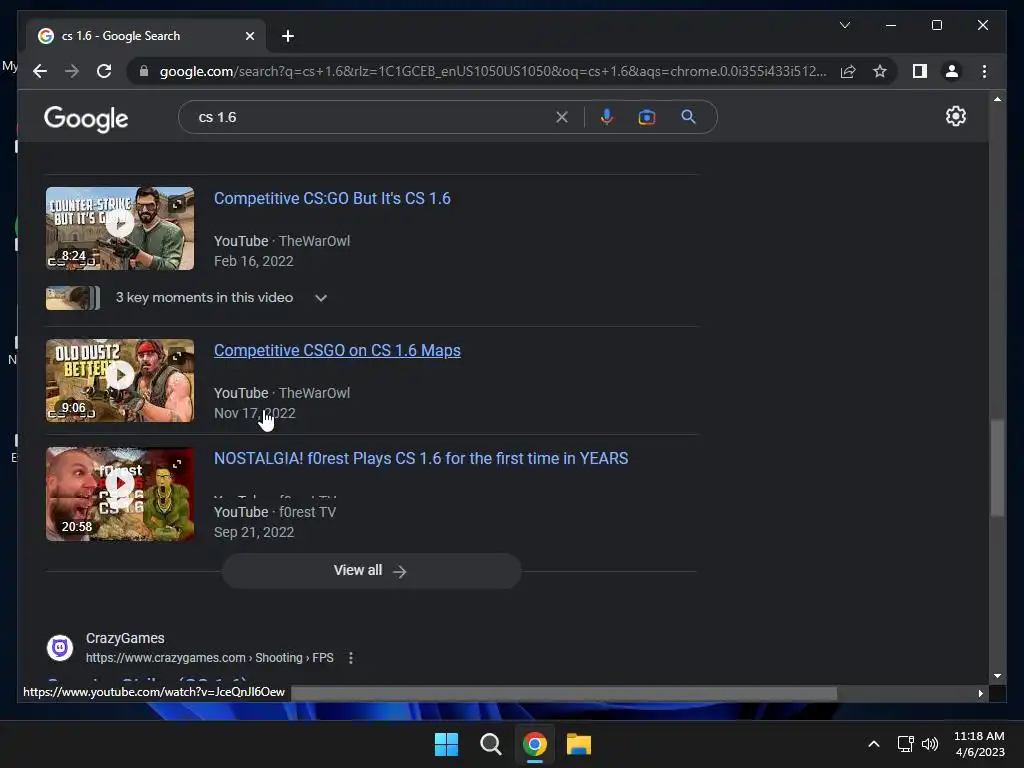This screenshot has width=1024, height=768.
Task: Open the CrazyGames site link
Action: coord(209,658)
